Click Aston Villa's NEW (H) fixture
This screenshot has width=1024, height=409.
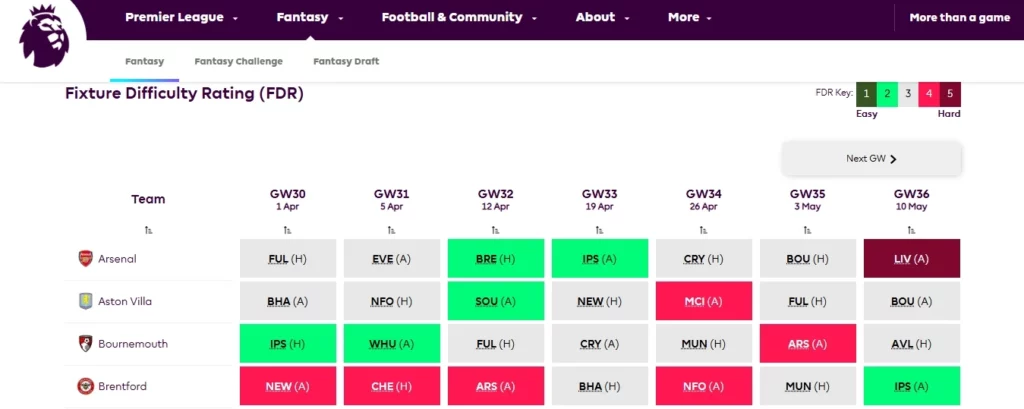(600, 301)
